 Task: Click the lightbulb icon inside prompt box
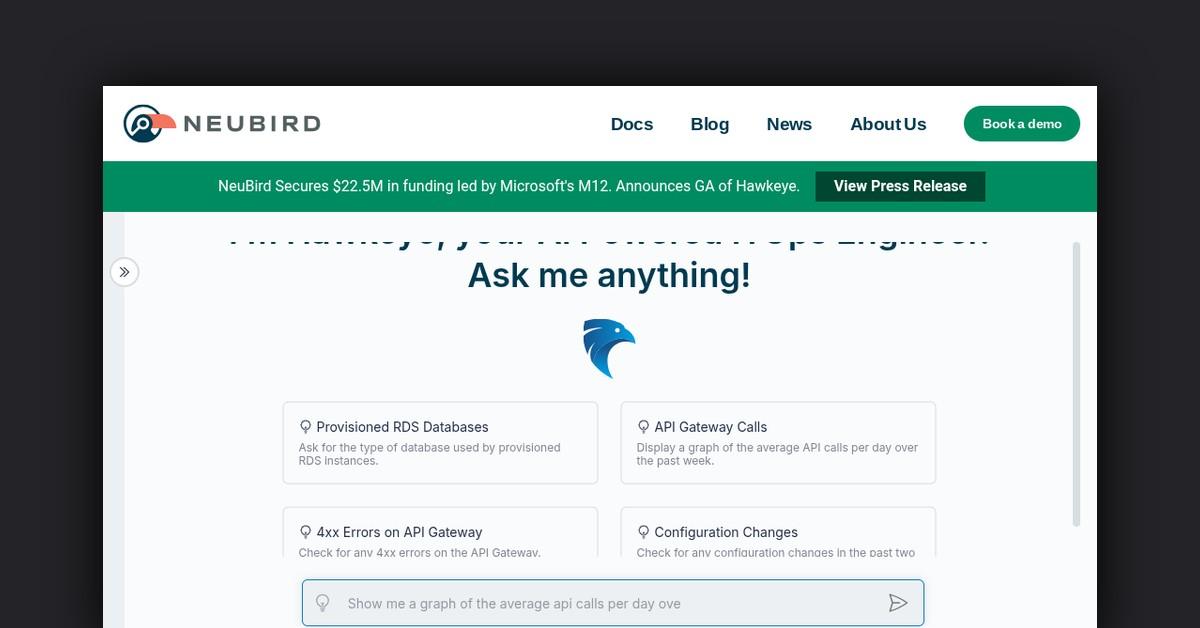pos(323,603)
